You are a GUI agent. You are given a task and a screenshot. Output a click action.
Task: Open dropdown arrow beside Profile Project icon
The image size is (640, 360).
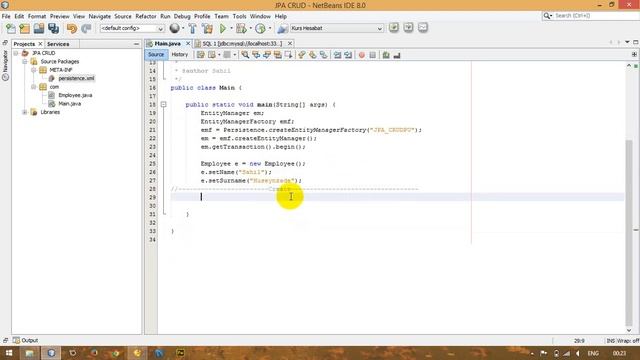point(269,28)
